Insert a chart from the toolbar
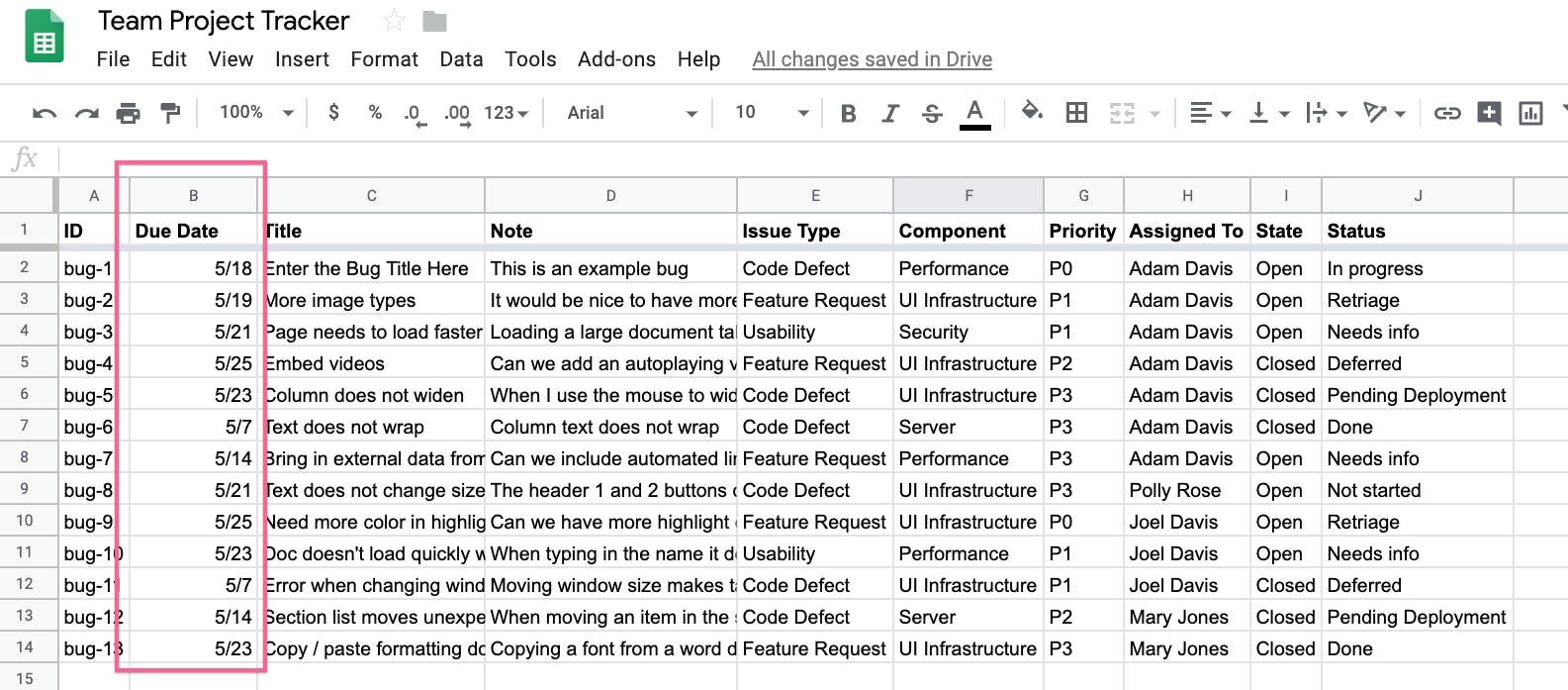This screenshot has width=1568, height=690. (1530, 113)
